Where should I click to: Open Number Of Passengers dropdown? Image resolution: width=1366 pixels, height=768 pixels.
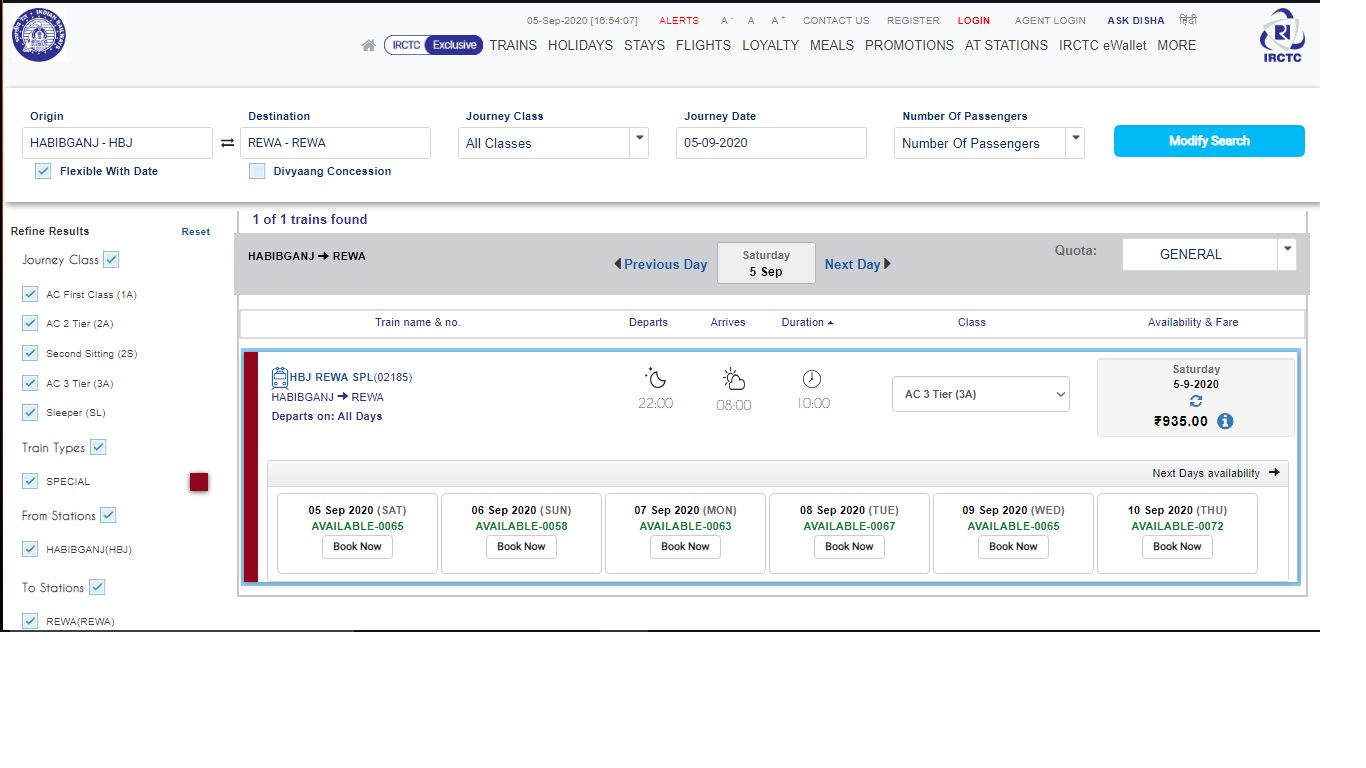click(x=989, y=143)
